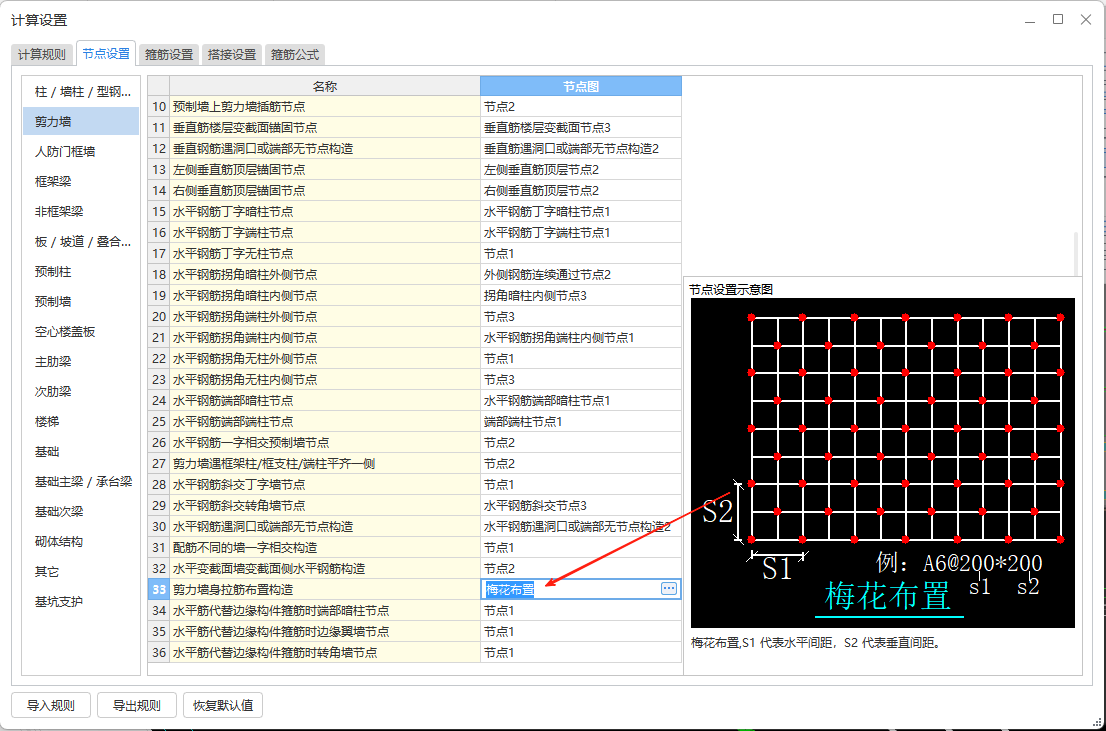Image resolution: width=1106 pixels, height=731 pixels.
Task: Select row 27 剪力墙遇框架柱/框支柱/端柱平齐一侧
Action: (324, 464)
